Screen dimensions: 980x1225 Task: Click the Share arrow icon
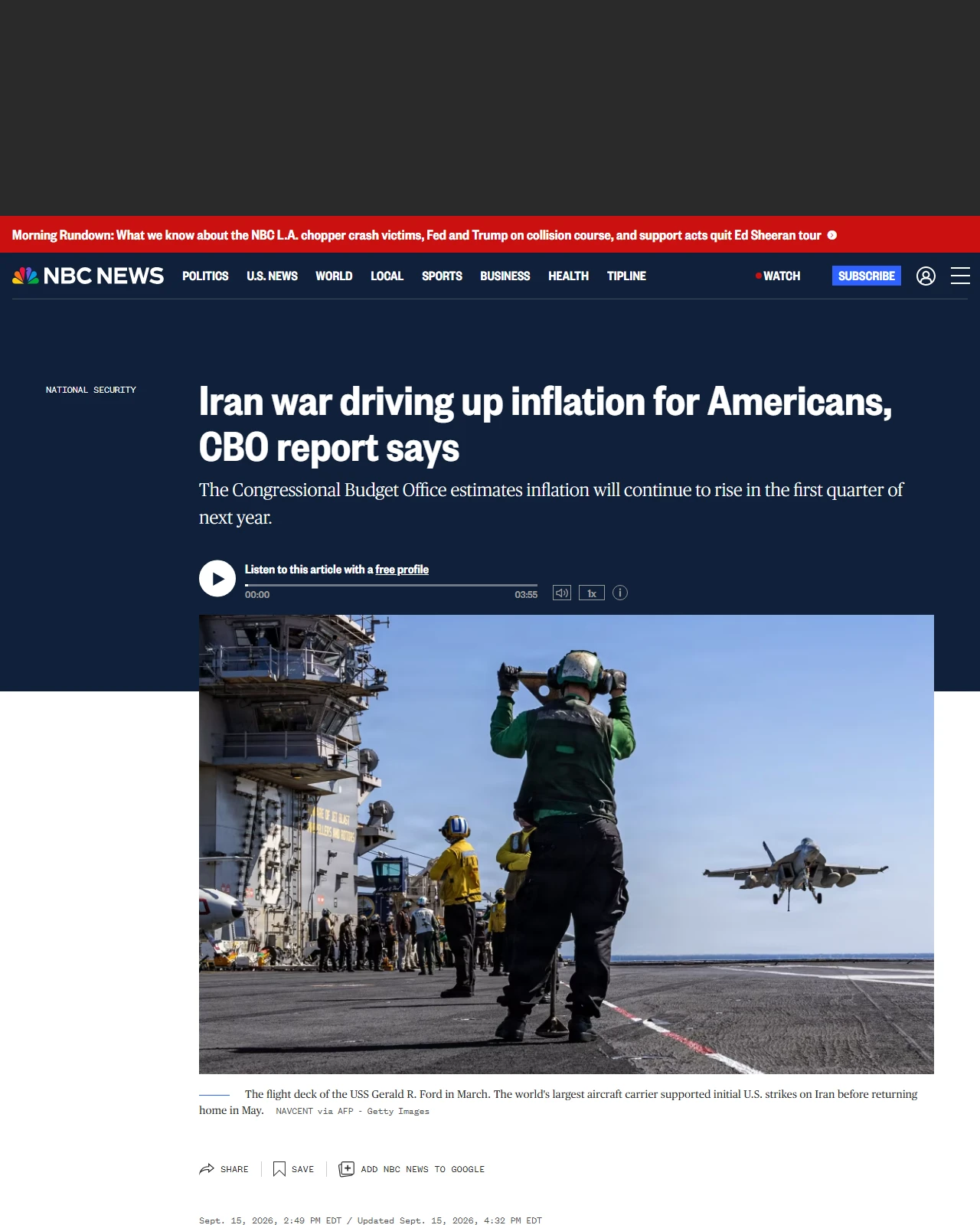click(x=207, y=1169)
